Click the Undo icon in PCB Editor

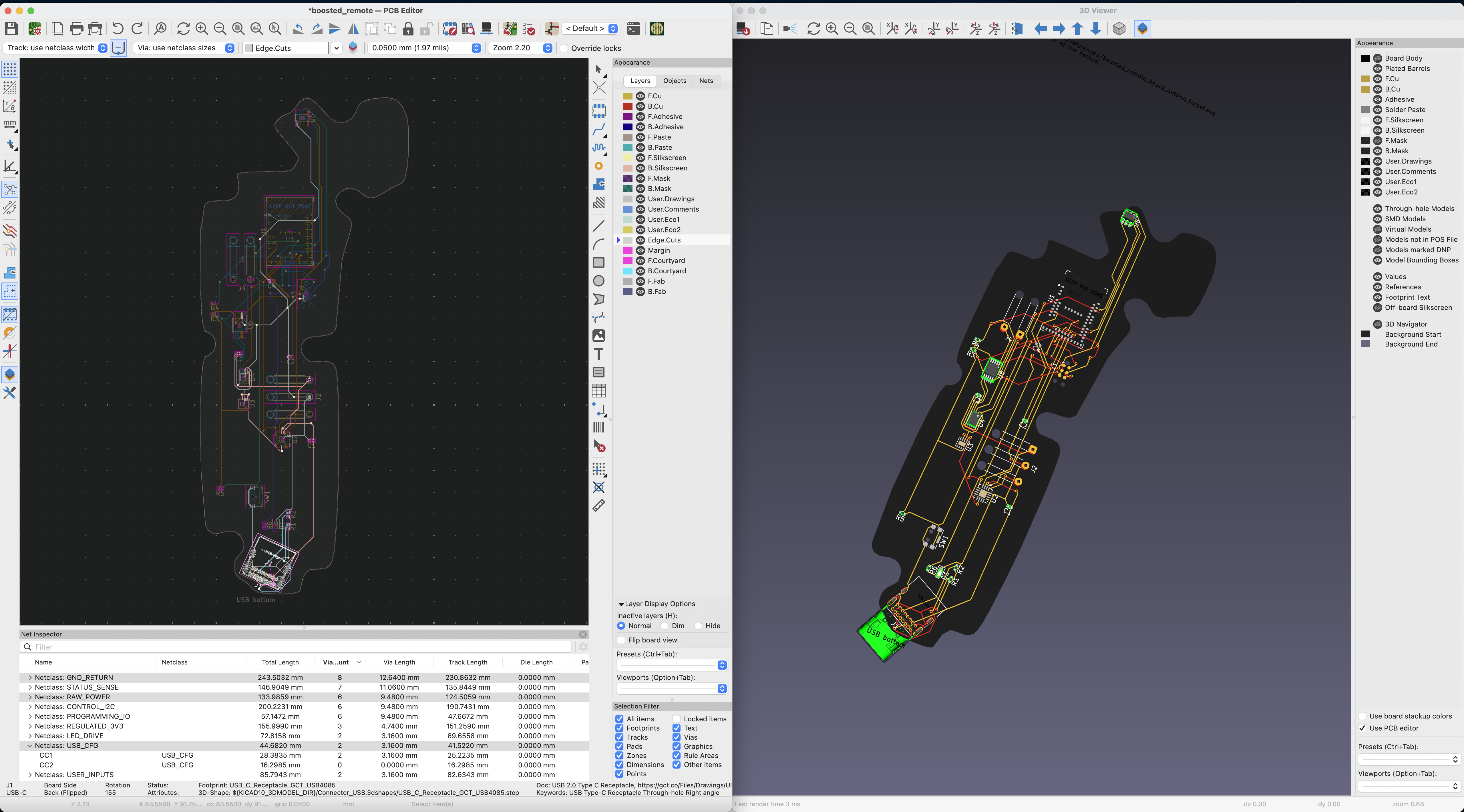point(118,28)
